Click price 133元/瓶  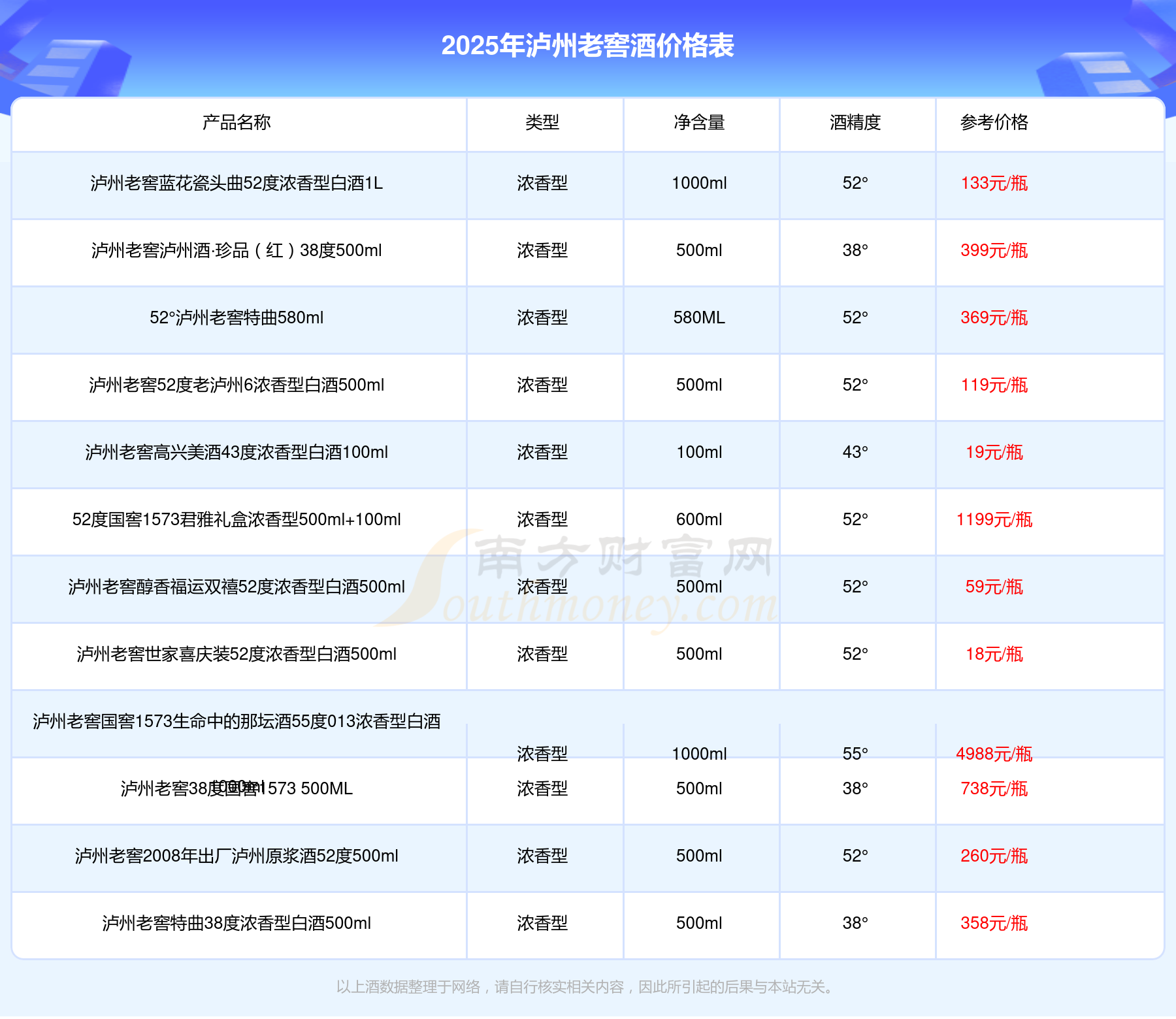tap(994, 183)
